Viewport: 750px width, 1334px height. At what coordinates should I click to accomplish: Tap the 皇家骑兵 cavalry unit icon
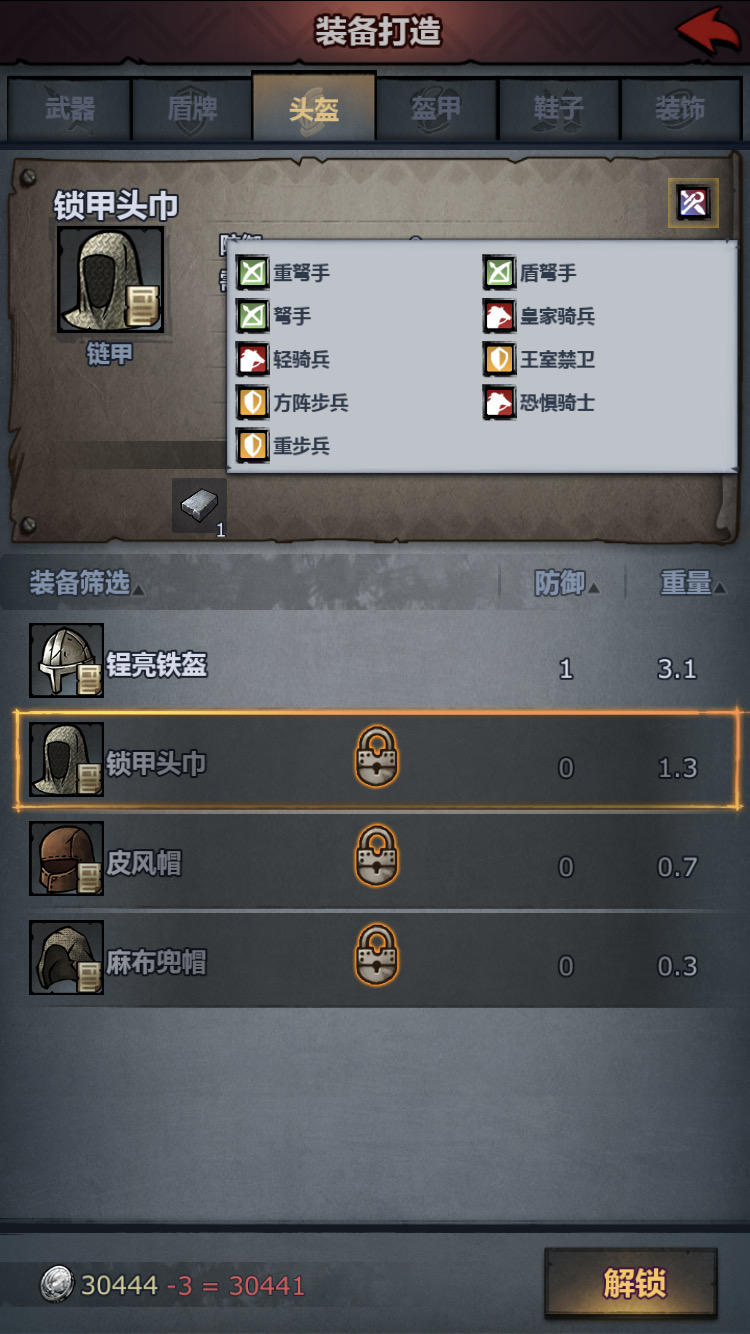pyautogui.click(x=499, y=316)
